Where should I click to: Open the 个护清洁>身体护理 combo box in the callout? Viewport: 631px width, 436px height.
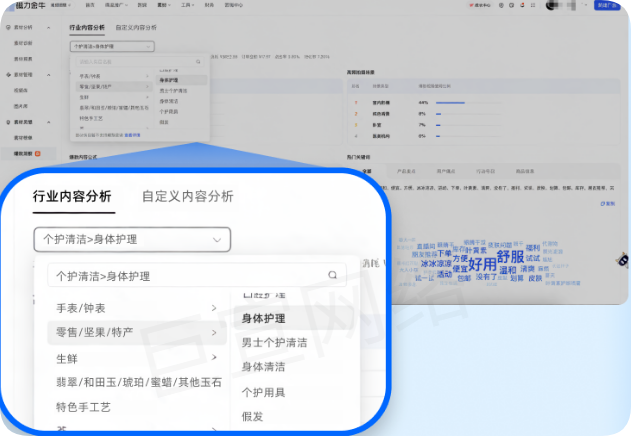[132, 240]
